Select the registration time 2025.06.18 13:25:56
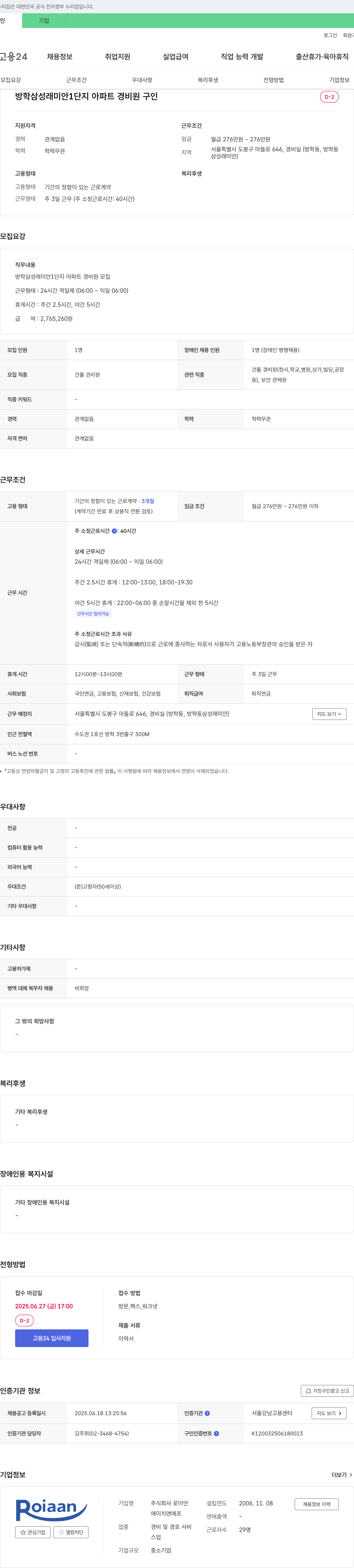 click(101, 1413)
